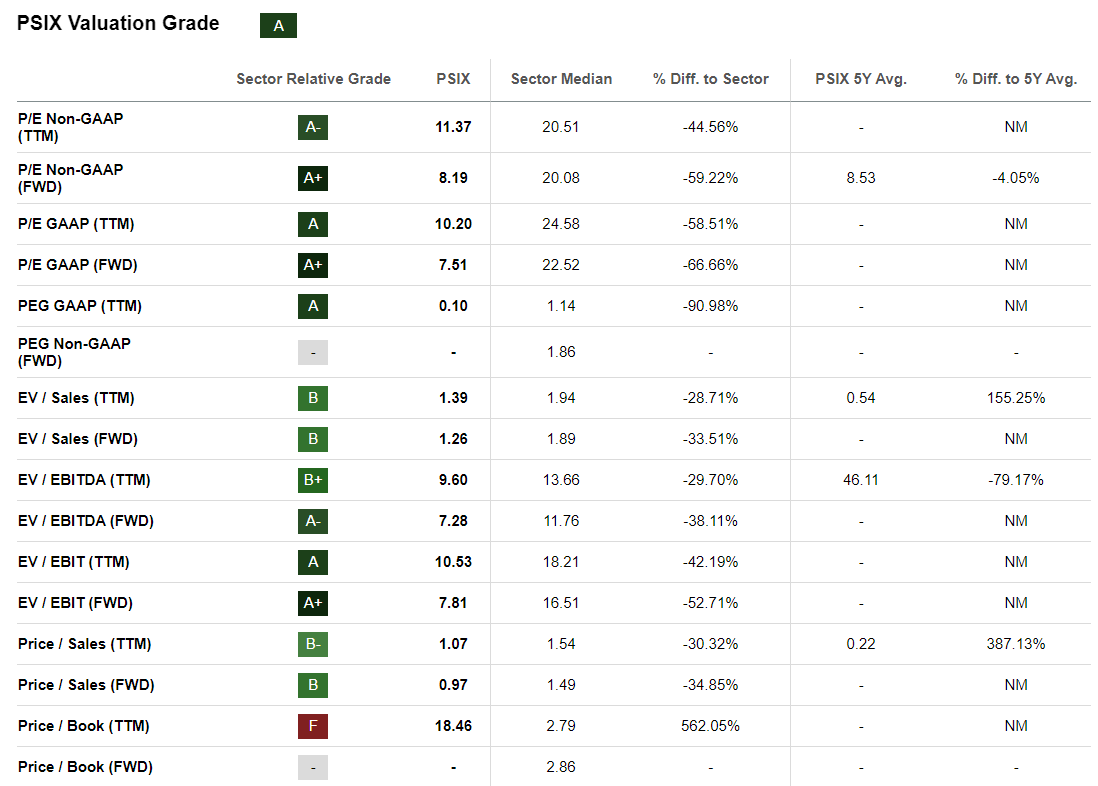
Task: Click the Sector Relative Grade column header
Action: point(313,79)
